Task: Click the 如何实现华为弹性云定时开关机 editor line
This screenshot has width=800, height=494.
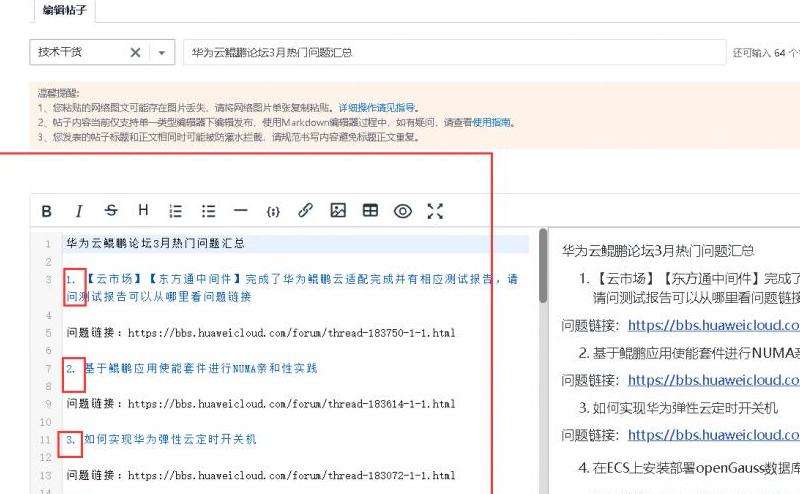Action: 161,439
